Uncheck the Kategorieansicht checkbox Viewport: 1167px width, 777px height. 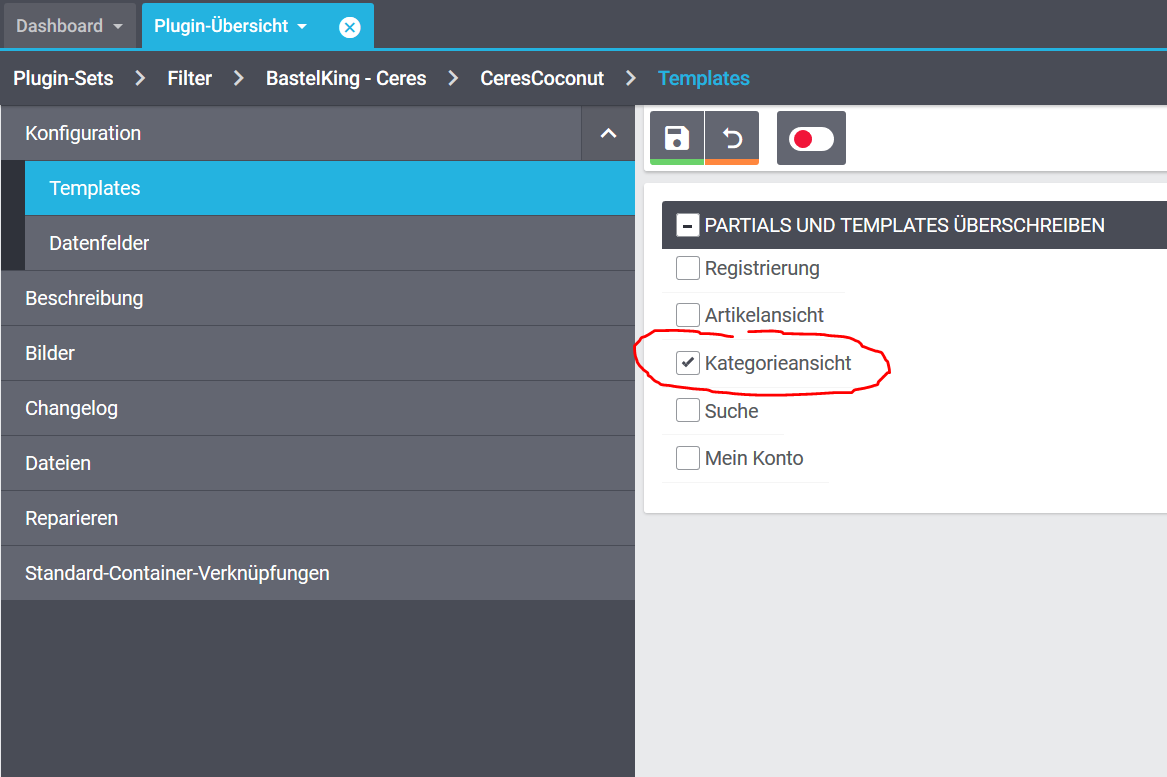coord(688,362)
